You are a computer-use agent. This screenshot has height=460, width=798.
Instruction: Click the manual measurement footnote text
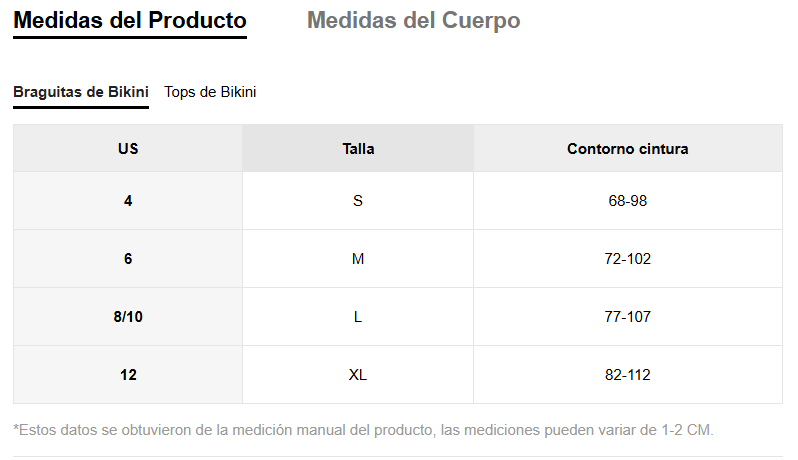[364, 430]
